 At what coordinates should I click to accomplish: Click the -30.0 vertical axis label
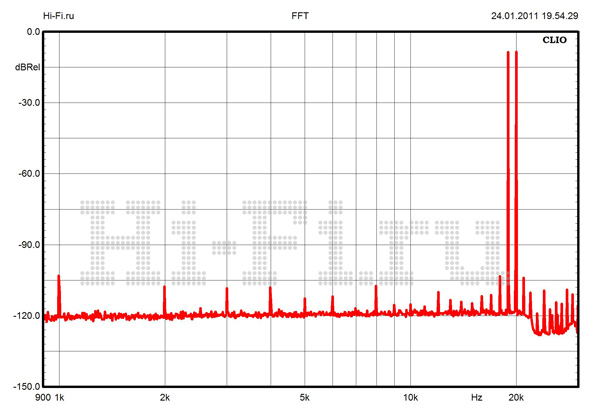point(28,103)
